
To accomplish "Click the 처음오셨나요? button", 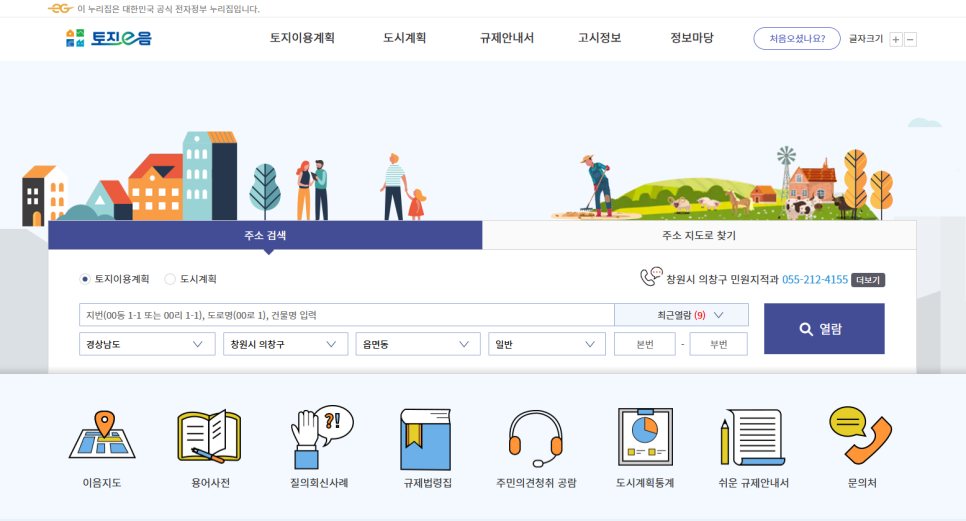I will (x=797, y=38).
